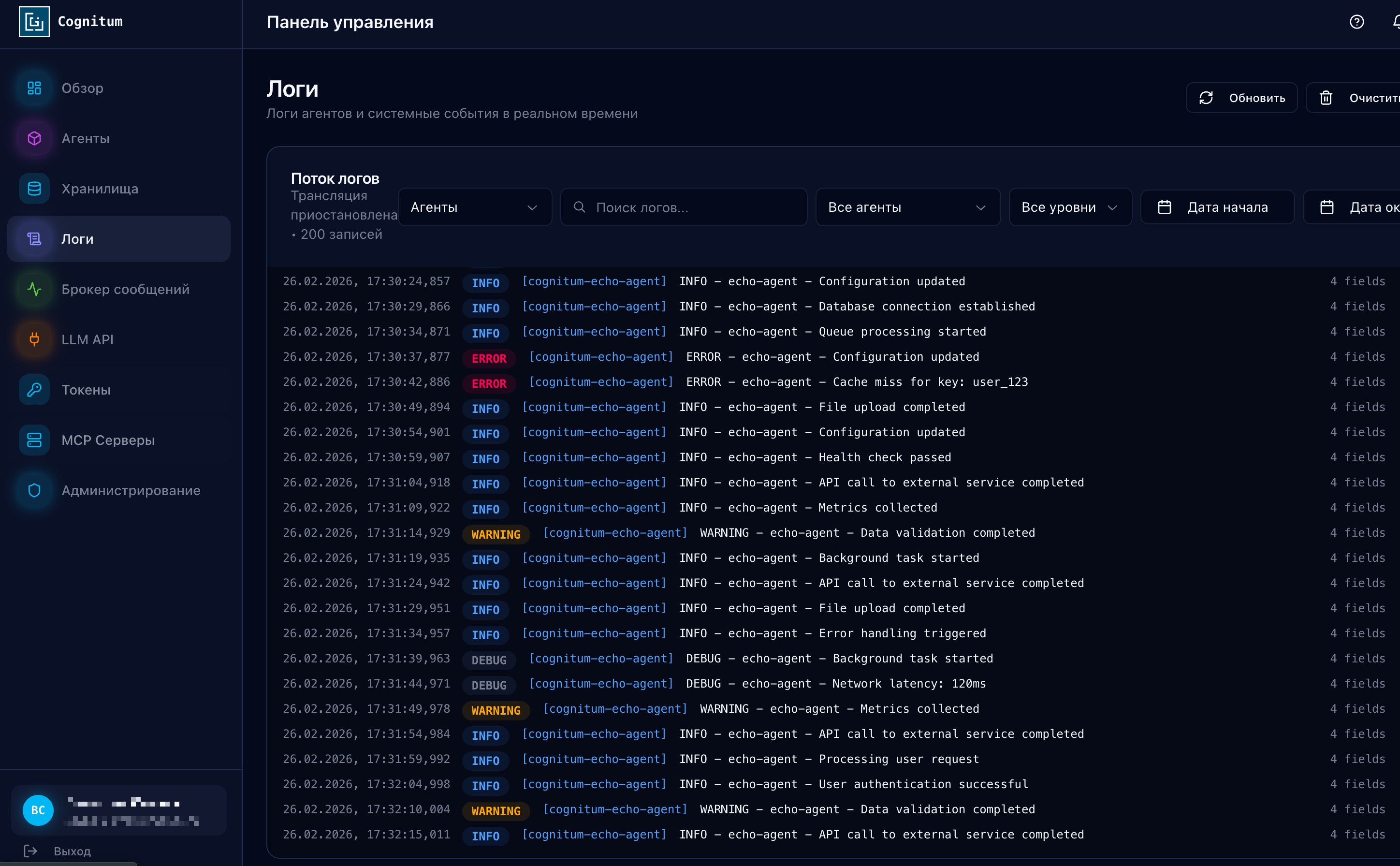Click the Cognitum logo icon
Image resolution: width=1400 pixels, height=866 pixels.
[34, 22]
